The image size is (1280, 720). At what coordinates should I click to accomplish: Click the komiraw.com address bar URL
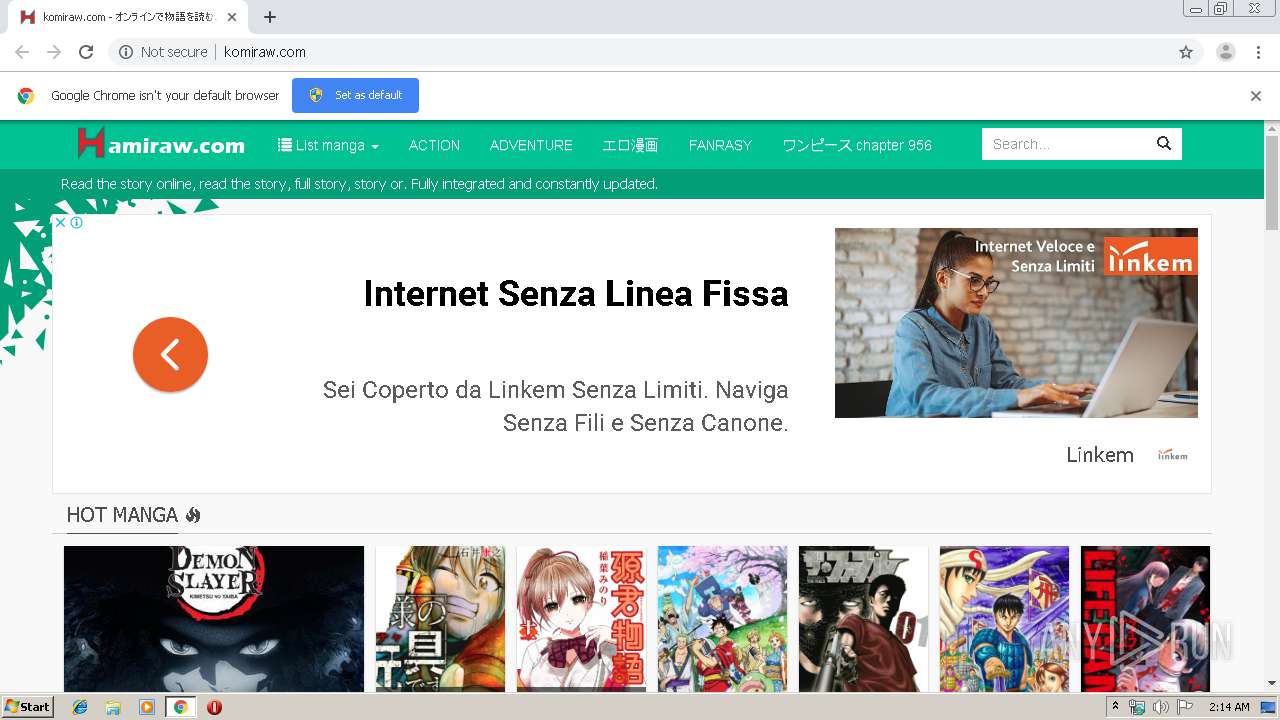point(265,52)
